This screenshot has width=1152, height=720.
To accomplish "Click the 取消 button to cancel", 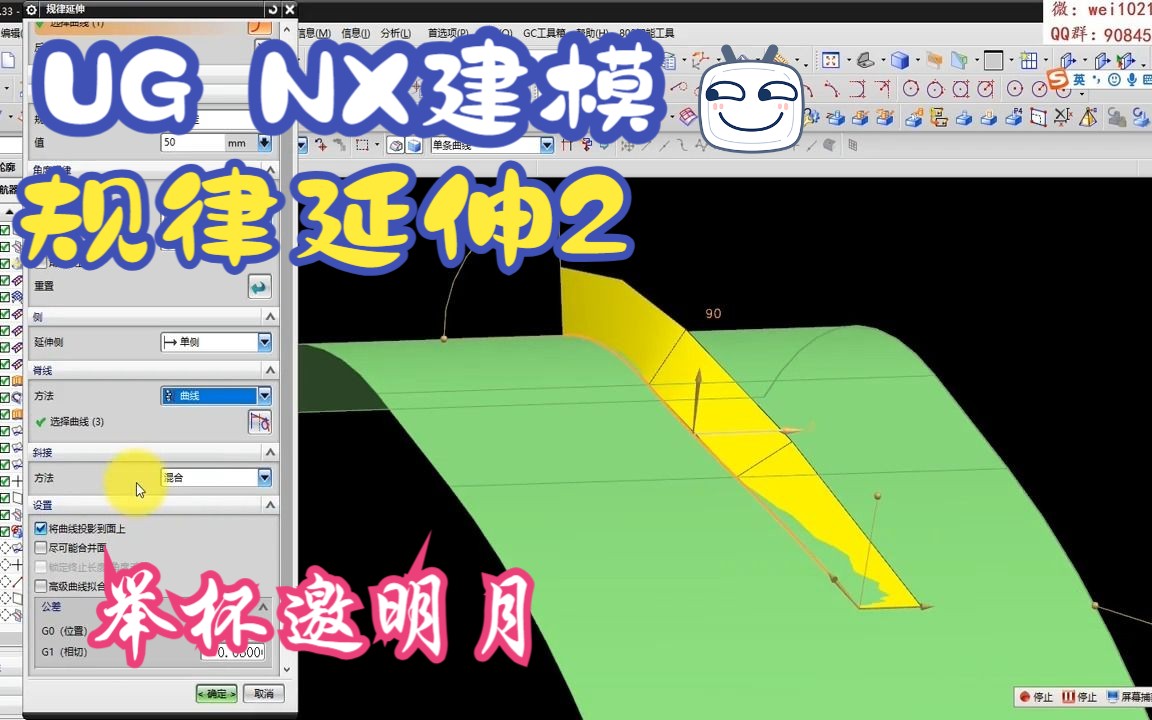I will pyautogui.click(x=263, y=693).
